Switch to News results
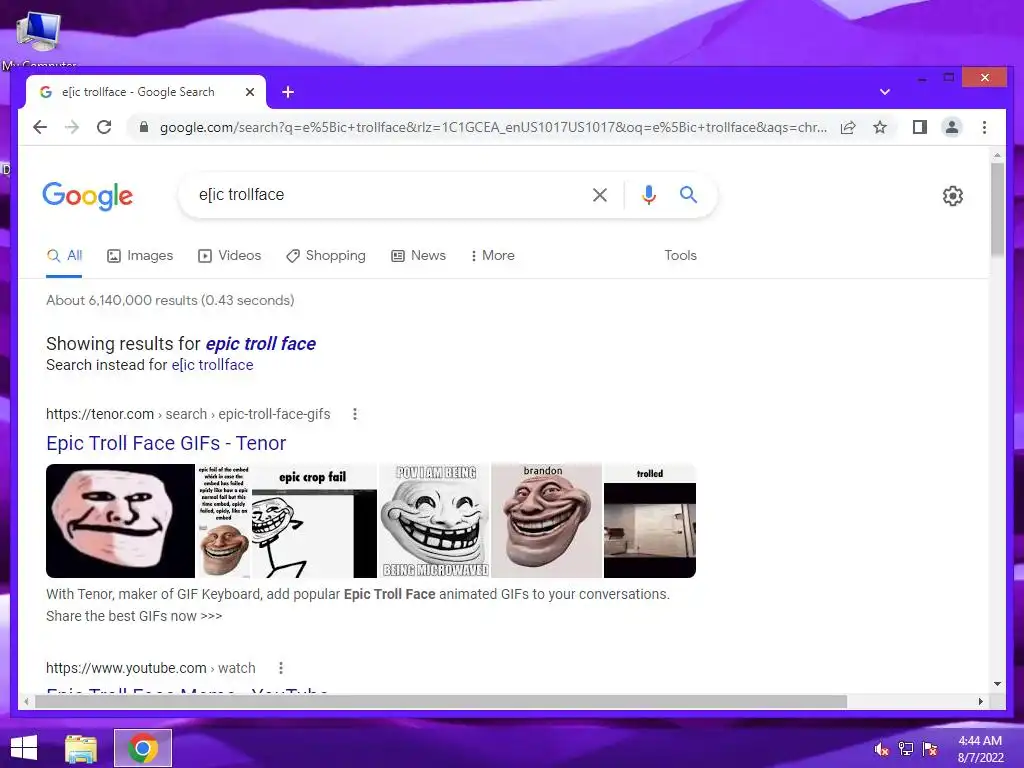The height and width of the screenshot is (768, 1024). [x=418, y=255]
